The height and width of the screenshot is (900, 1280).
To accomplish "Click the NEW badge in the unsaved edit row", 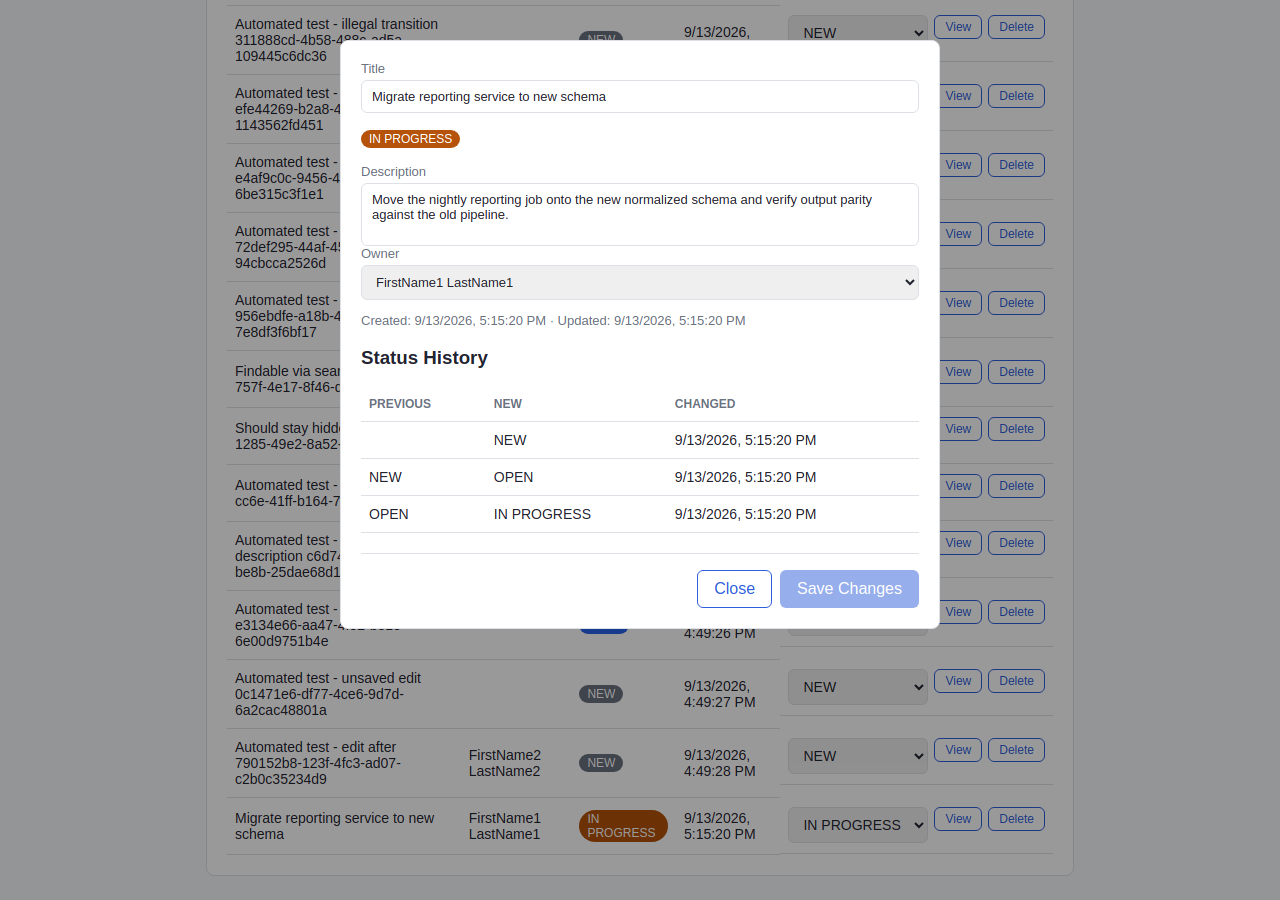I will [601, 694].
